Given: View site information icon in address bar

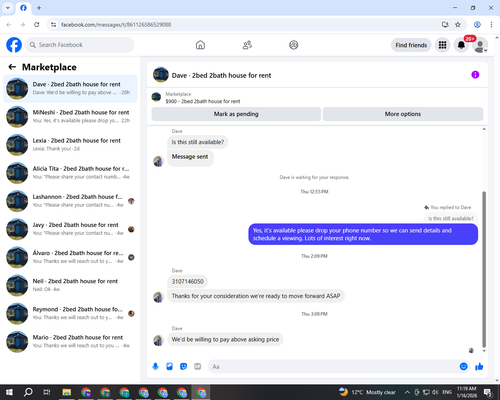Looking at the screenshot, I should [53, 25].
